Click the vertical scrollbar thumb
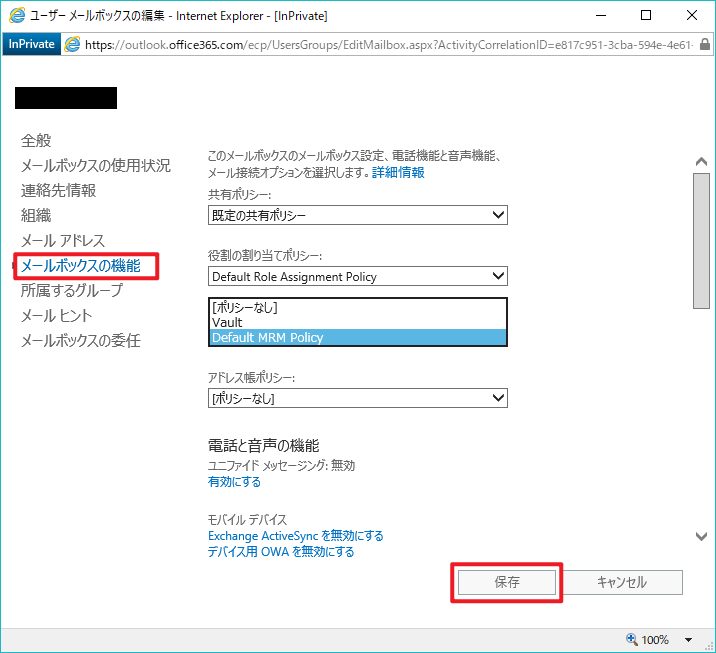 tap(701, 241)
